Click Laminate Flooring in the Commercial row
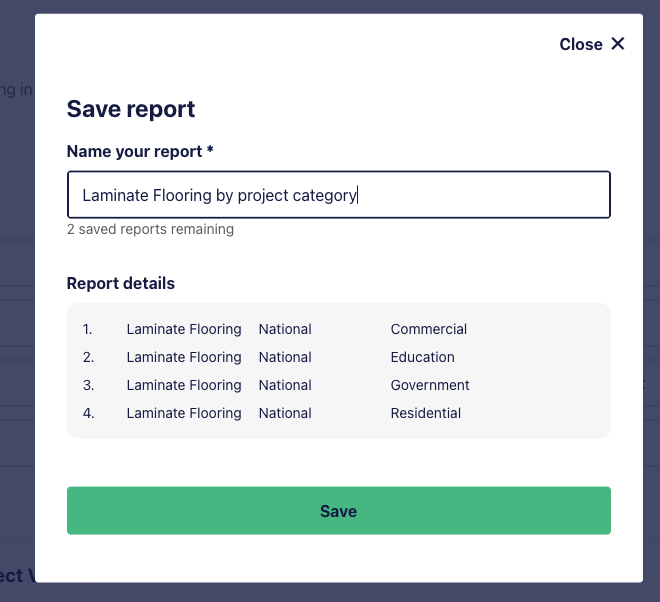Screen dimensions: 660x602 (184, 329)
